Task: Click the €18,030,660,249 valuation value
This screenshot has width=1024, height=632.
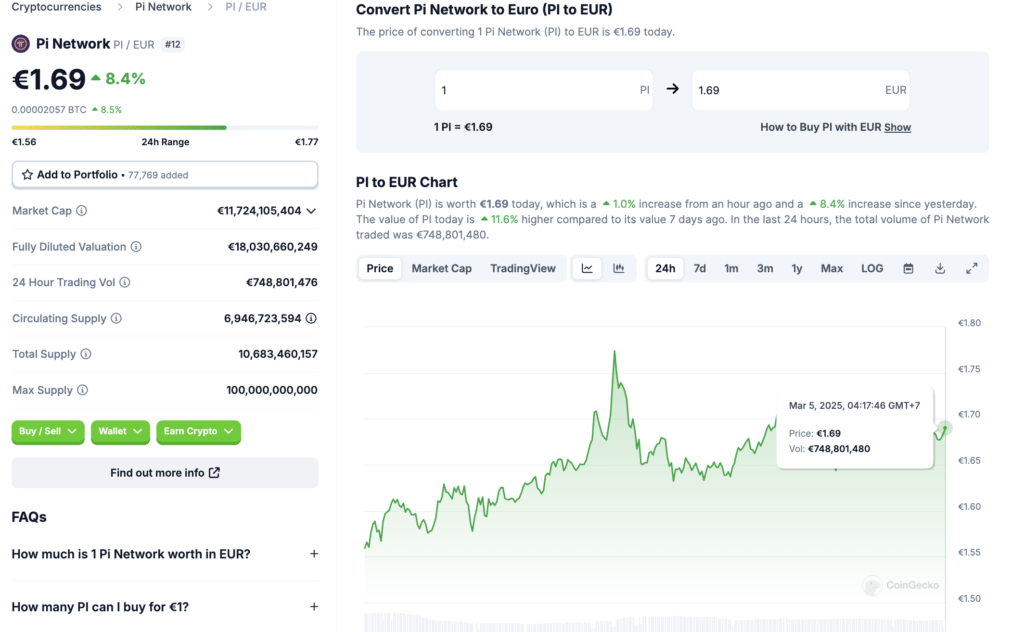Action: [x=272, y=247]
